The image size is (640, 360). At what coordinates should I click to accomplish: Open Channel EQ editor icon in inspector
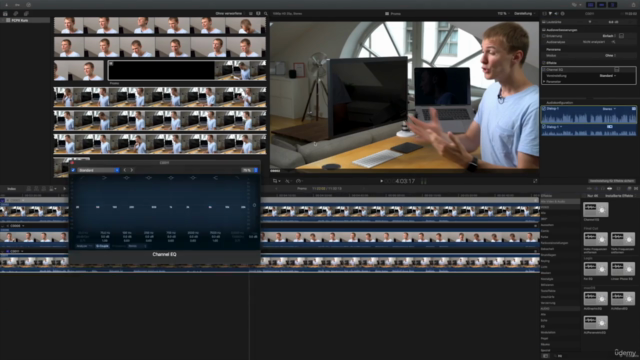tap(617, 69)
